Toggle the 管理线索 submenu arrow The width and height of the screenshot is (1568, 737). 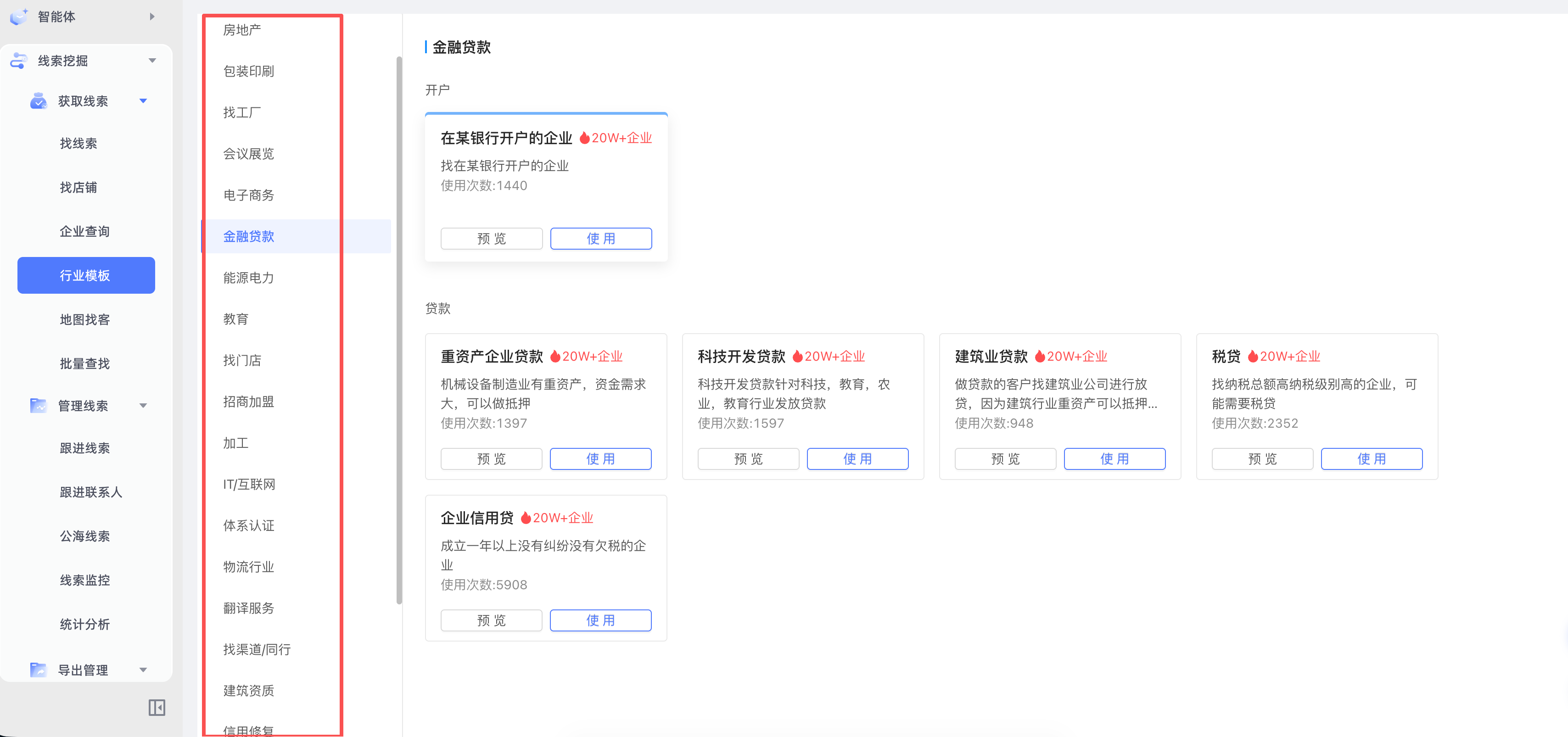coord(143,405)
